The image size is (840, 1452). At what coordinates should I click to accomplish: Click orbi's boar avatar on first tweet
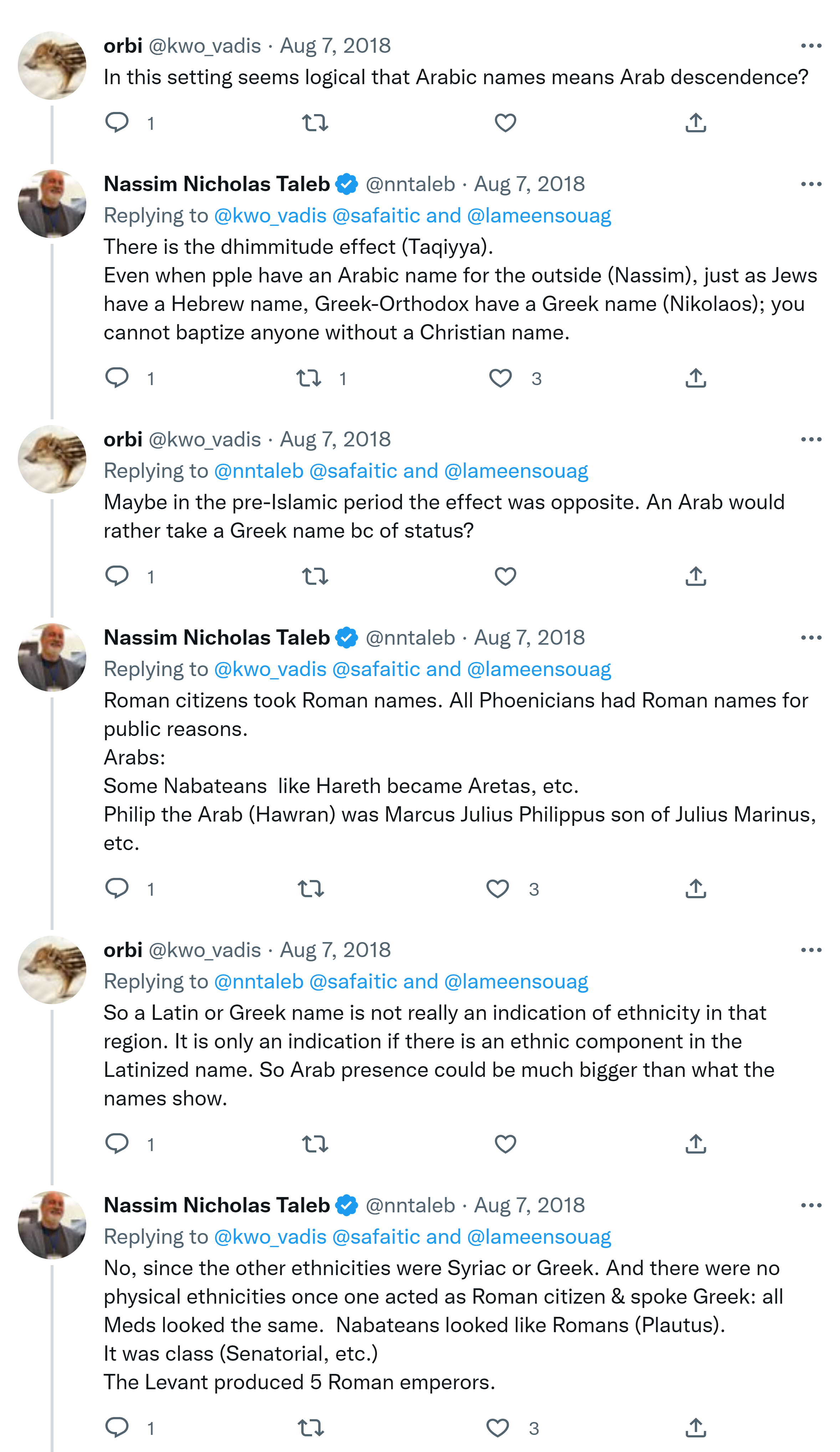coord(52,65)
